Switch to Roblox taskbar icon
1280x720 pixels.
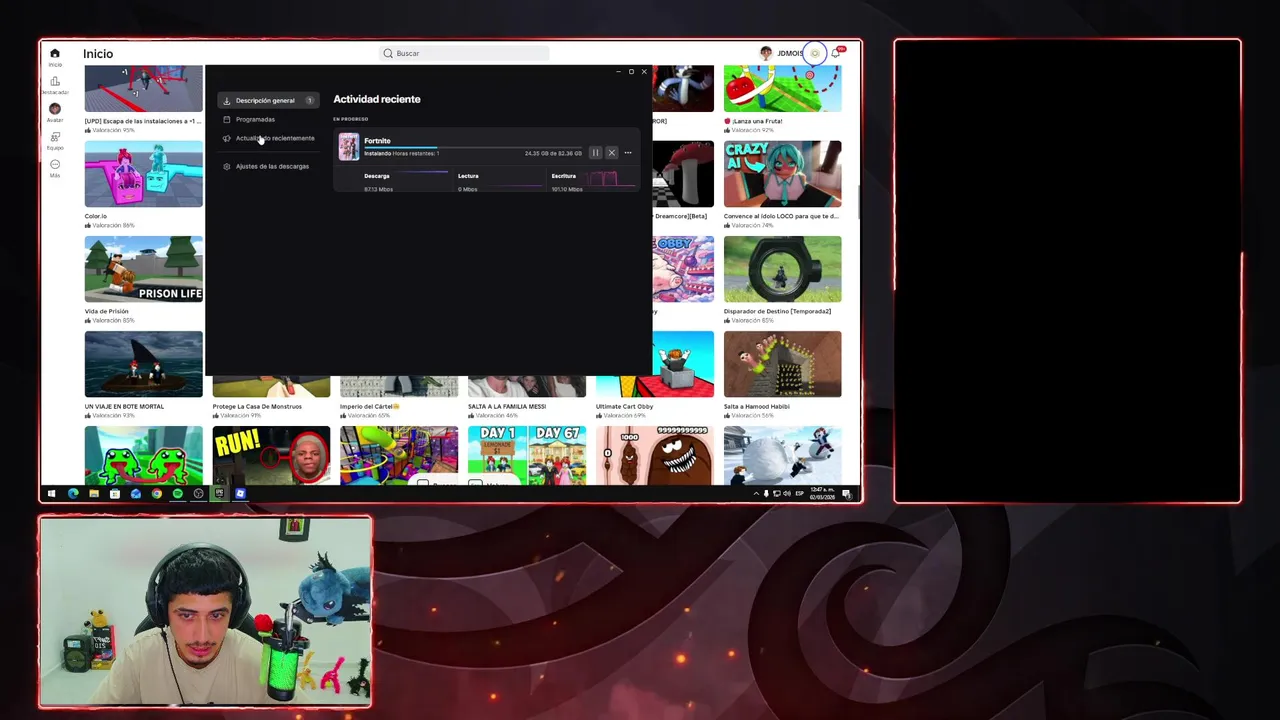point(240,494)
